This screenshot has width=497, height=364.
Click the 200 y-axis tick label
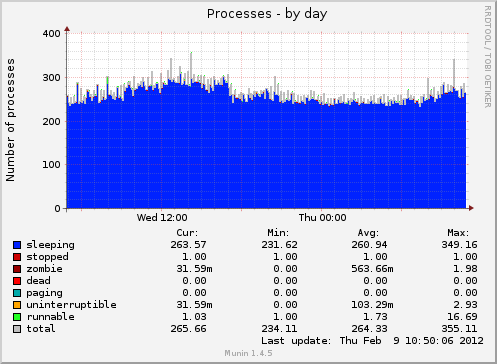(x=52, y=121)
